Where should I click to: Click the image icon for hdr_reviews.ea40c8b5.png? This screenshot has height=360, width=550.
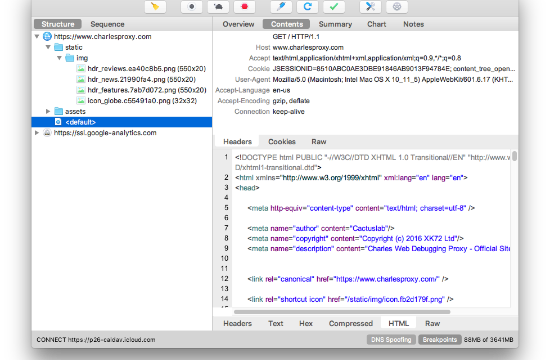point(81,68)
